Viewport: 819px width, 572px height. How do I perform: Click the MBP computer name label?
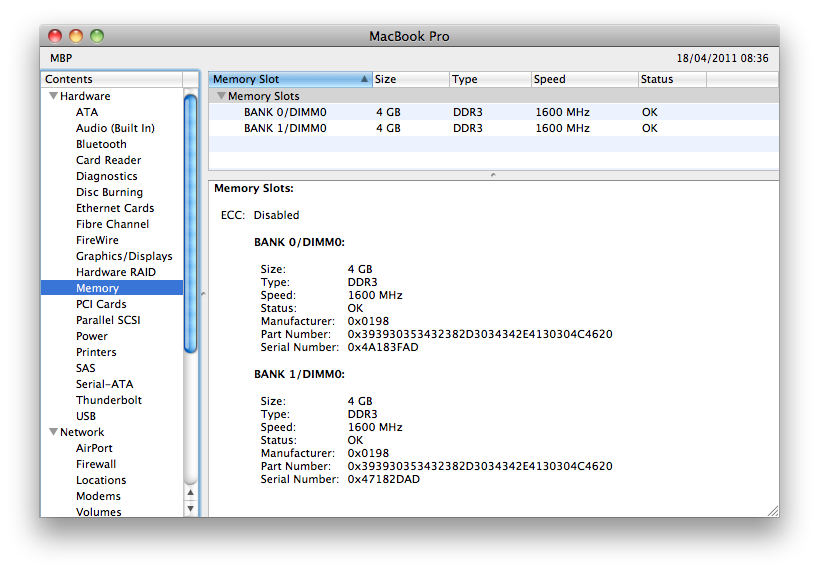click(61, 59)
